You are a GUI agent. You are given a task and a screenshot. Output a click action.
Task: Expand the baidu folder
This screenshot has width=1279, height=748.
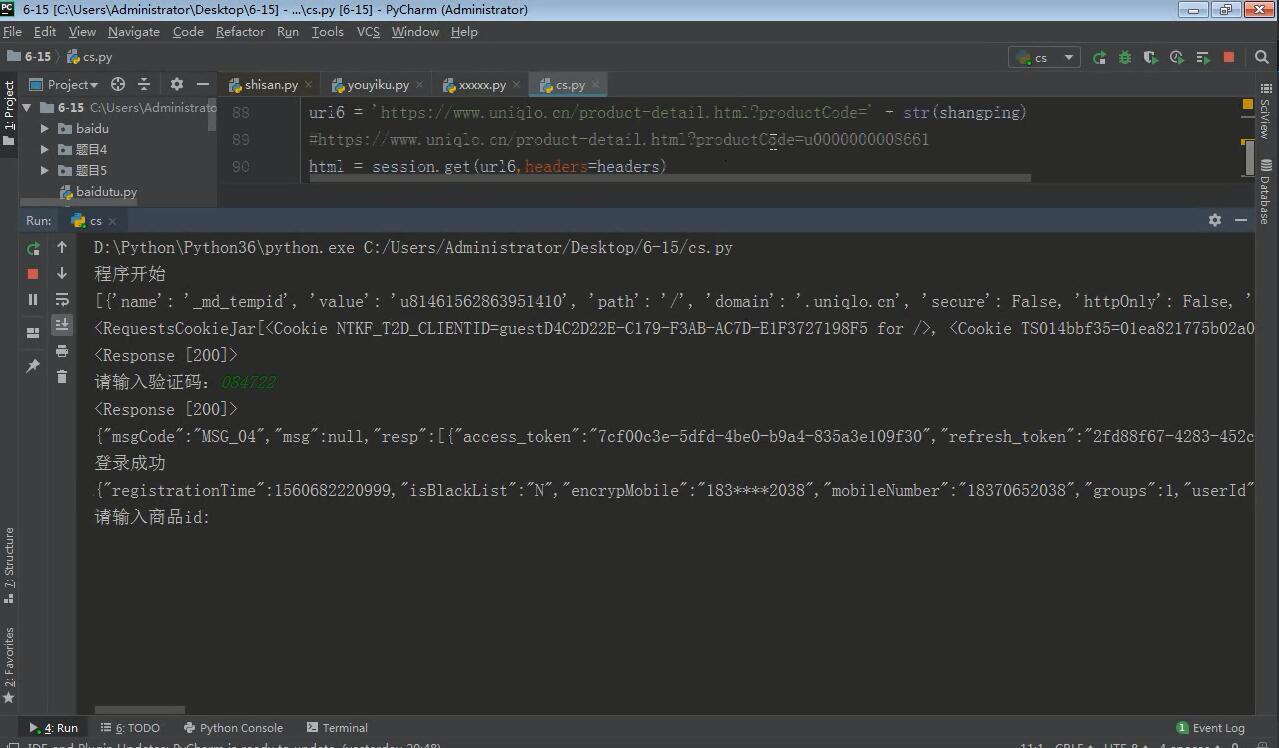tap(44, 128)
